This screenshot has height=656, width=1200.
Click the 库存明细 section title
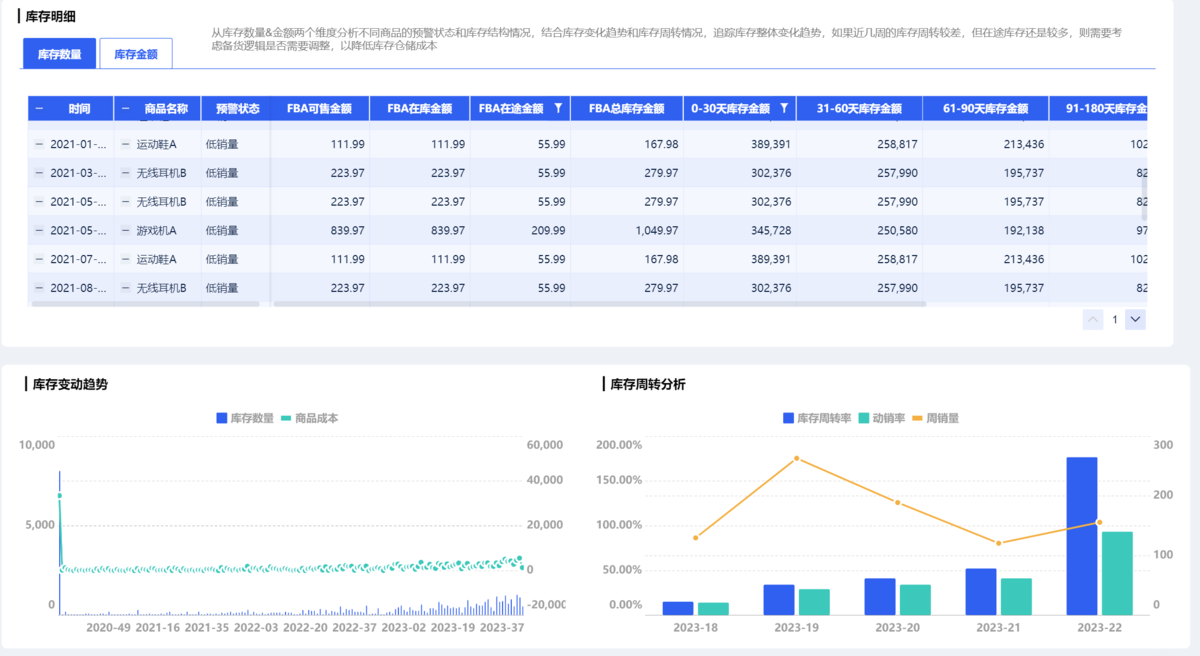50,16
